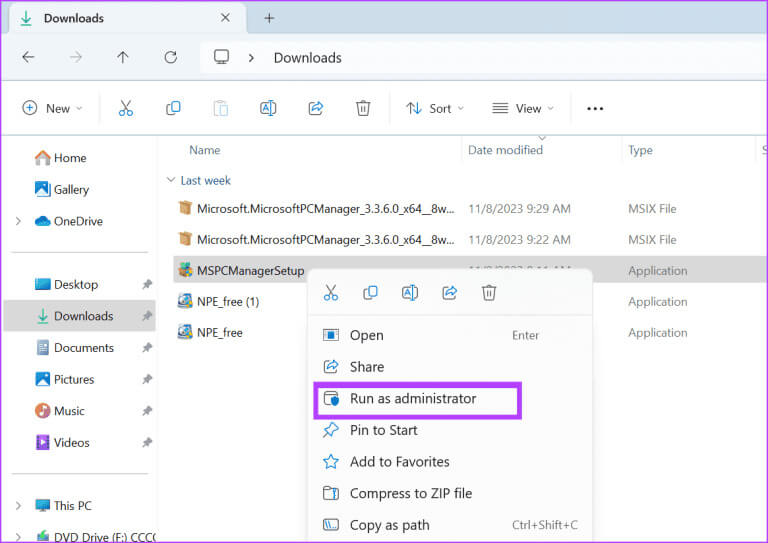The width and height of the screenshot is (768, 543).
Task: Choose Add to Favorites
Action: tap(450, 462)
